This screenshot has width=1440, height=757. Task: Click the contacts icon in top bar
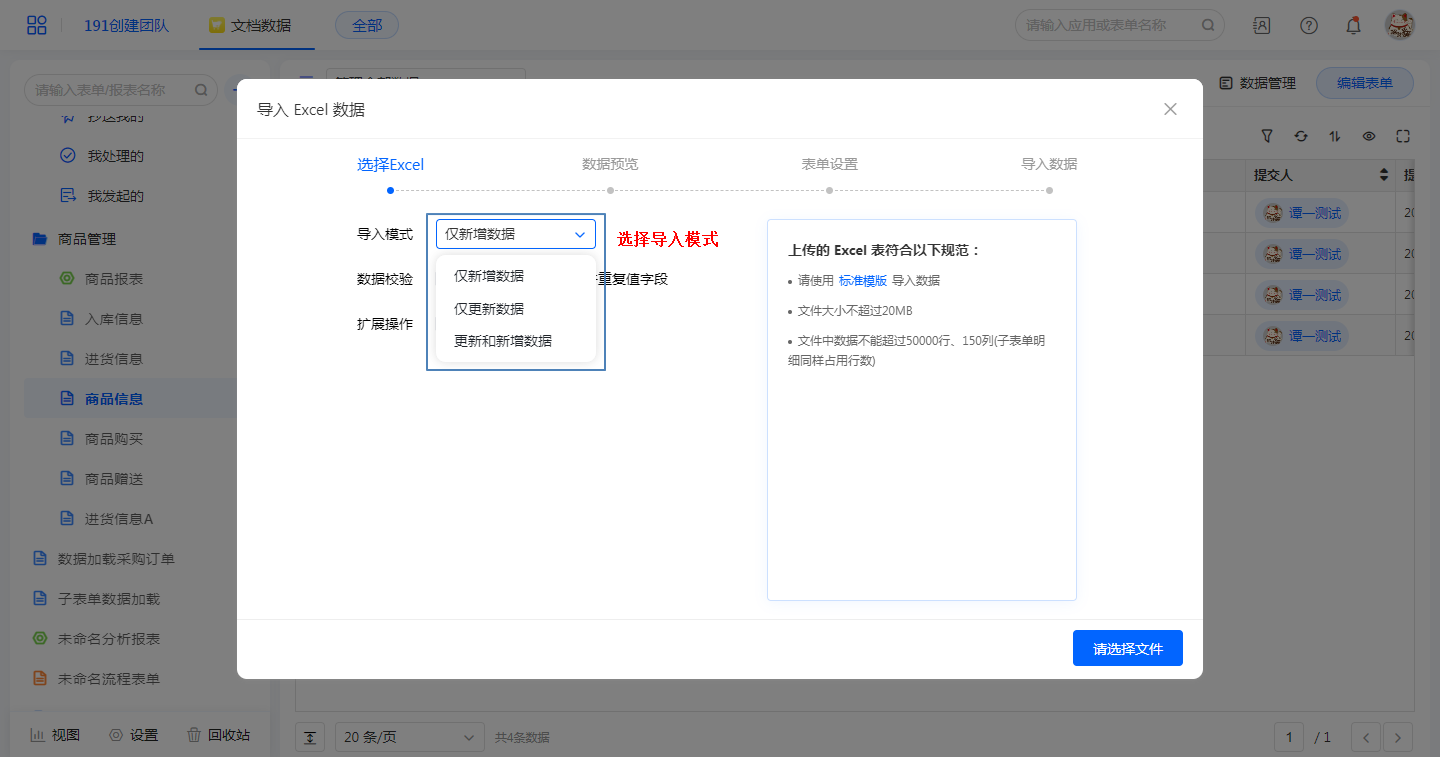1262,25
